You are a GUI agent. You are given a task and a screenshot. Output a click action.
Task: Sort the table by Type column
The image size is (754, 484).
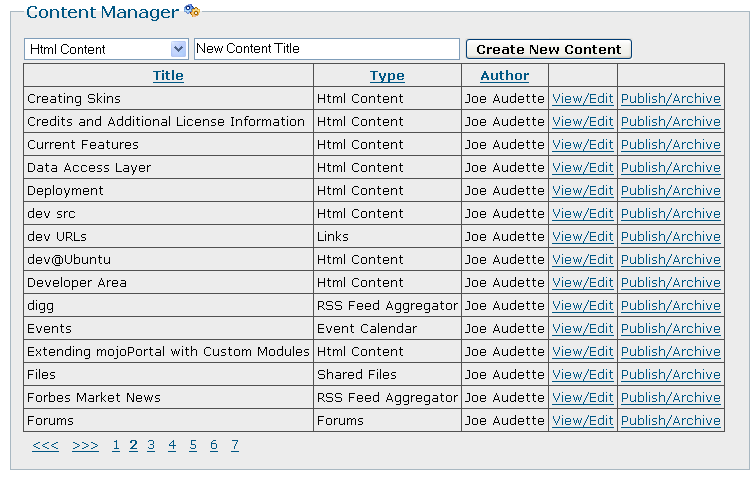[x=387, y=76]
